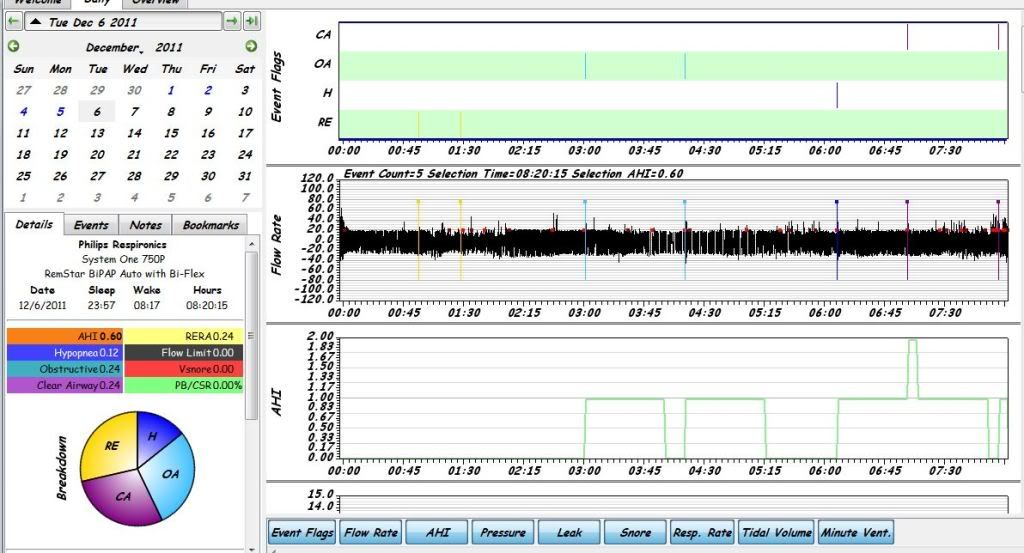This screenshot has height=553, width=1024.
Task: Click first yellow RE flag near 00:55
Action: point(419,123)
